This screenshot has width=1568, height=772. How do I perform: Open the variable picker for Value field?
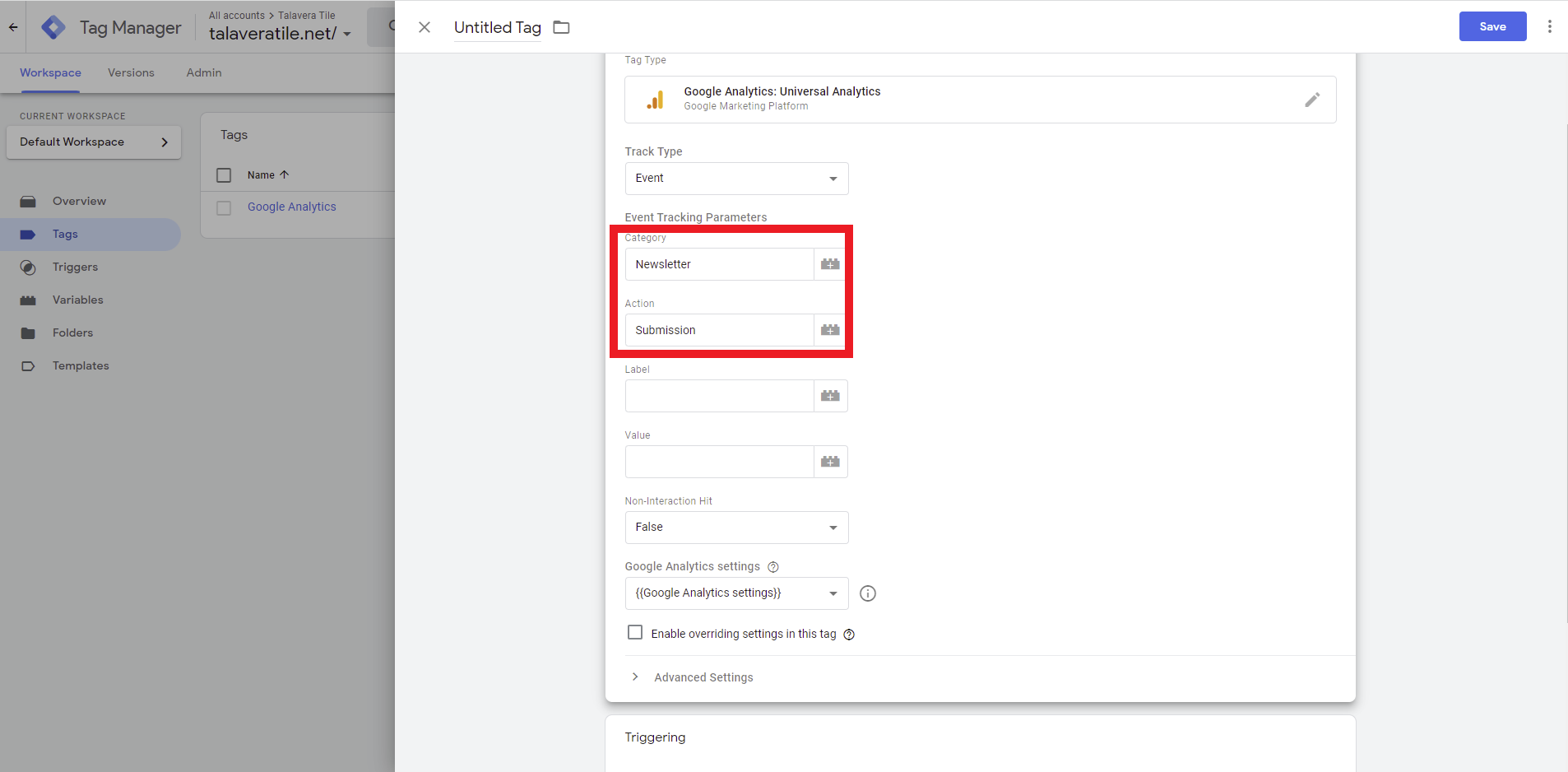coord(830,462)
